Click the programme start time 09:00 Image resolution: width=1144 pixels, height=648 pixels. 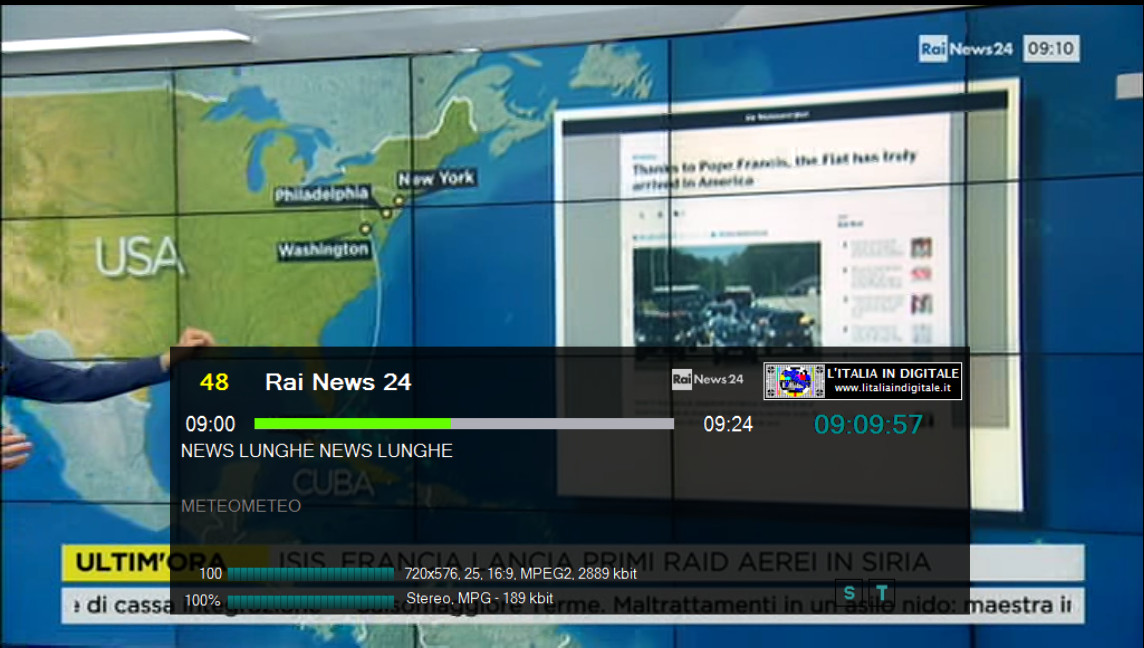tap(210, 424)
